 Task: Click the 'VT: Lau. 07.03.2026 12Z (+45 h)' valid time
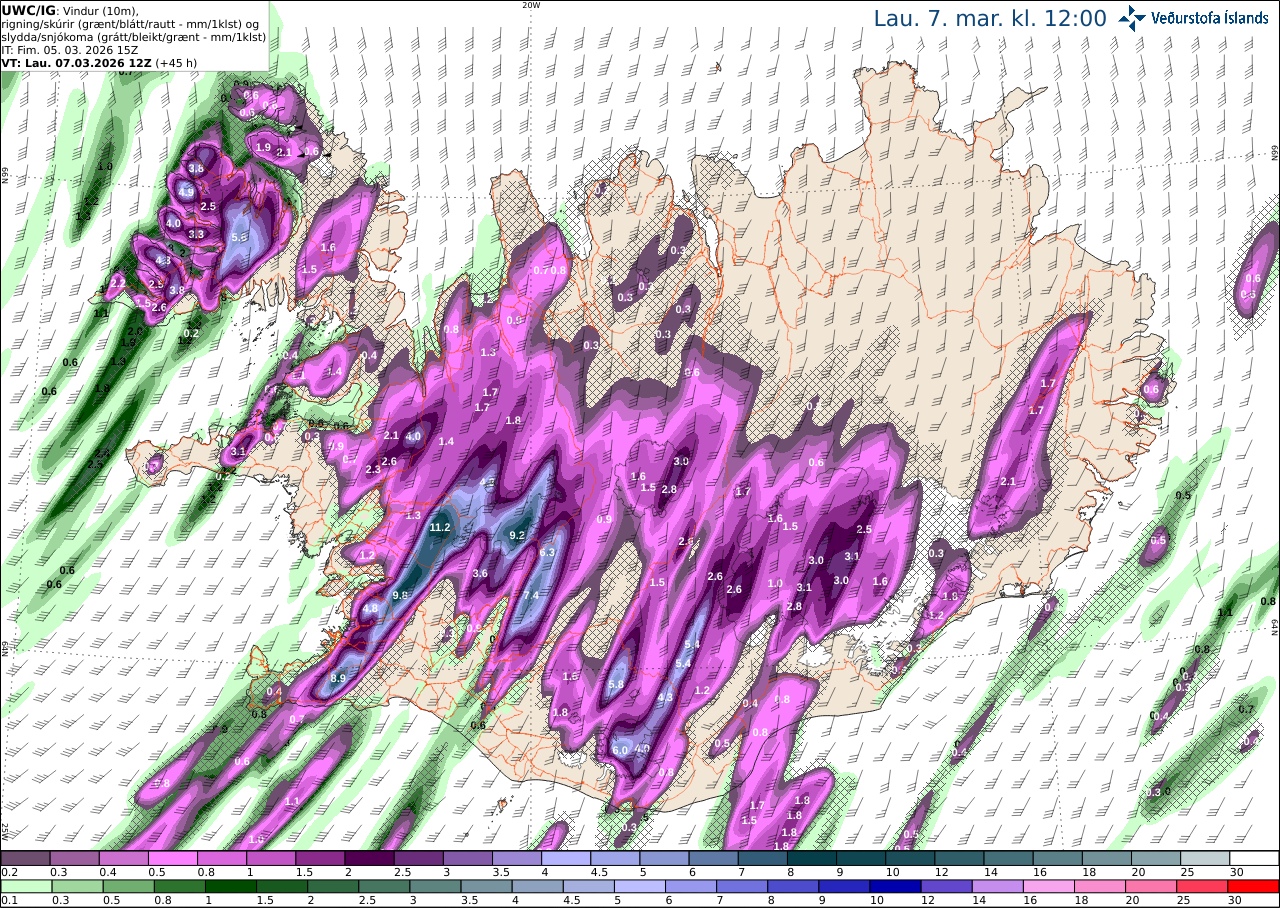tap(99, 62)
